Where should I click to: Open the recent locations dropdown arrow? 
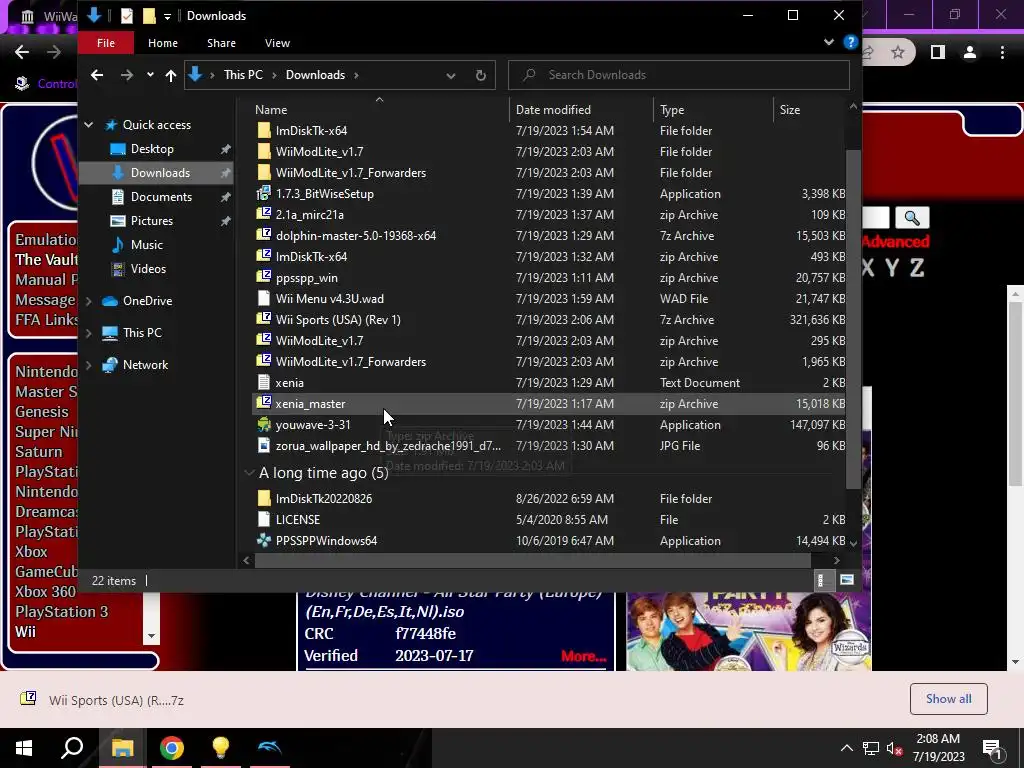pyautogui.click(x=150, y=75)
